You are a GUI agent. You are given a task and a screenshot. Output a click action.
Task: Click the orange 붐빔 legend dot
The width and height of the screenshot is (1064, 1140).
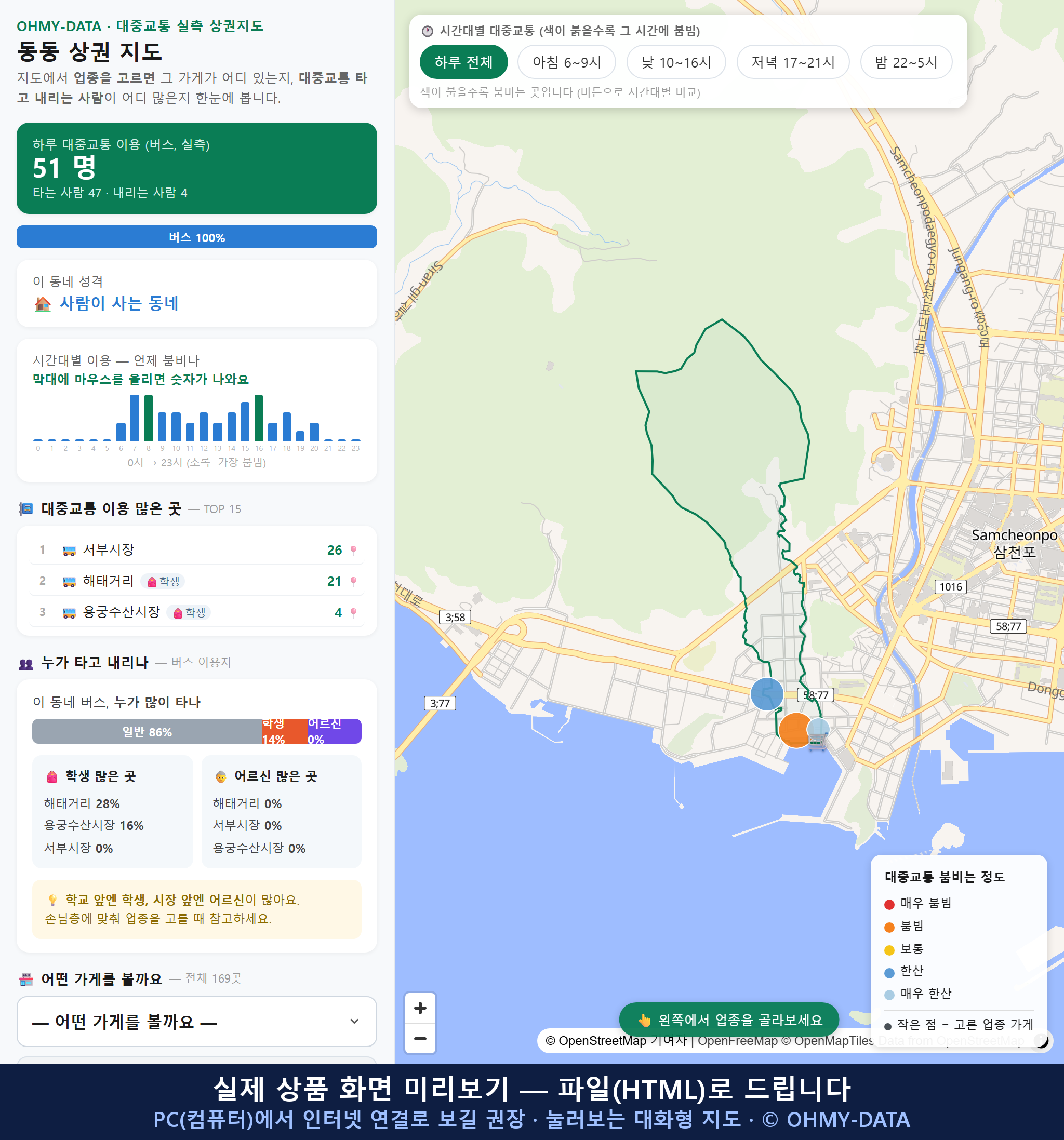[x=889, y=927]
